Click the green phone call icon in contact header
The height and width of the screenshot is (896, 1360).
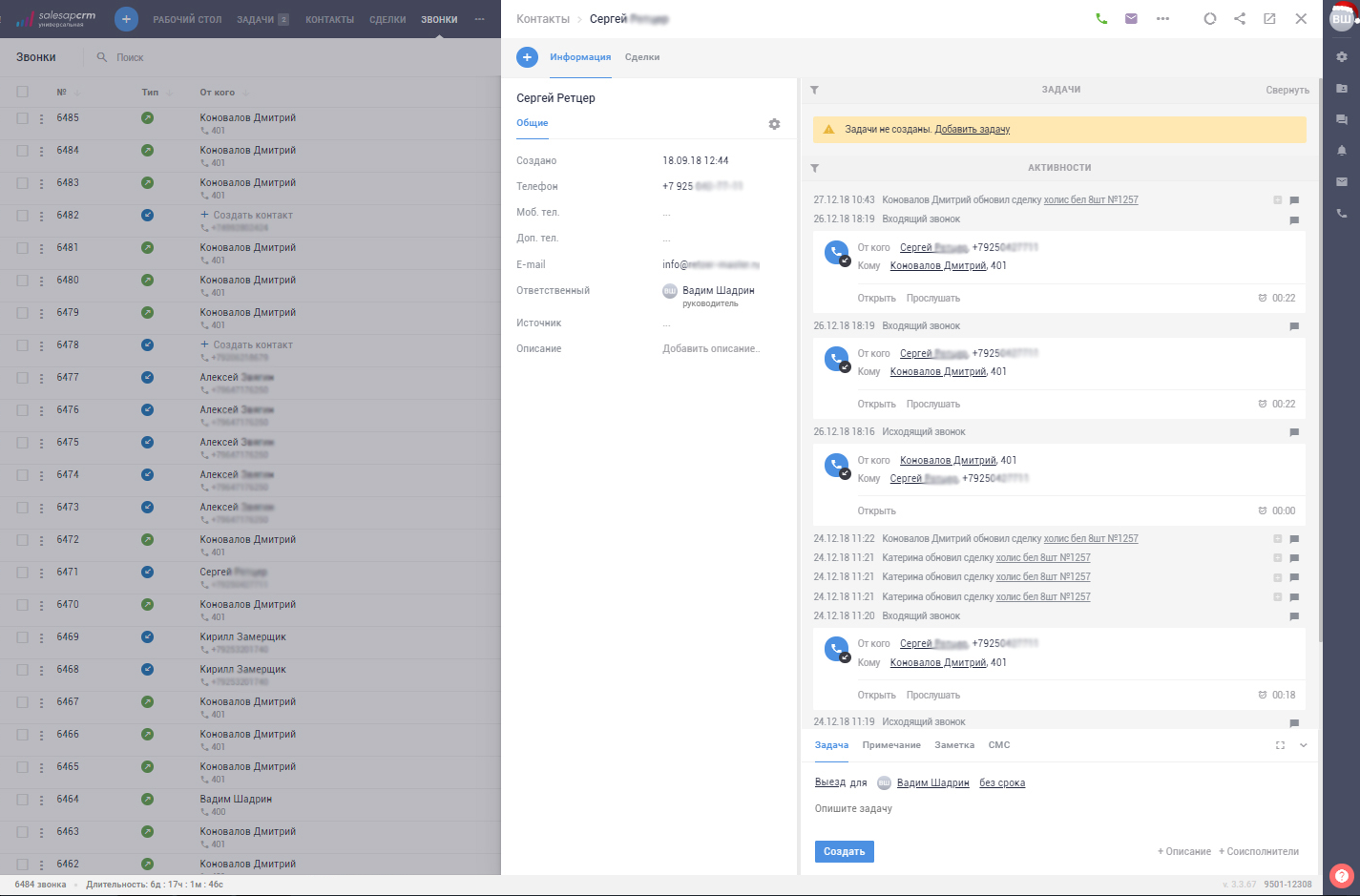coord(1101,19)
